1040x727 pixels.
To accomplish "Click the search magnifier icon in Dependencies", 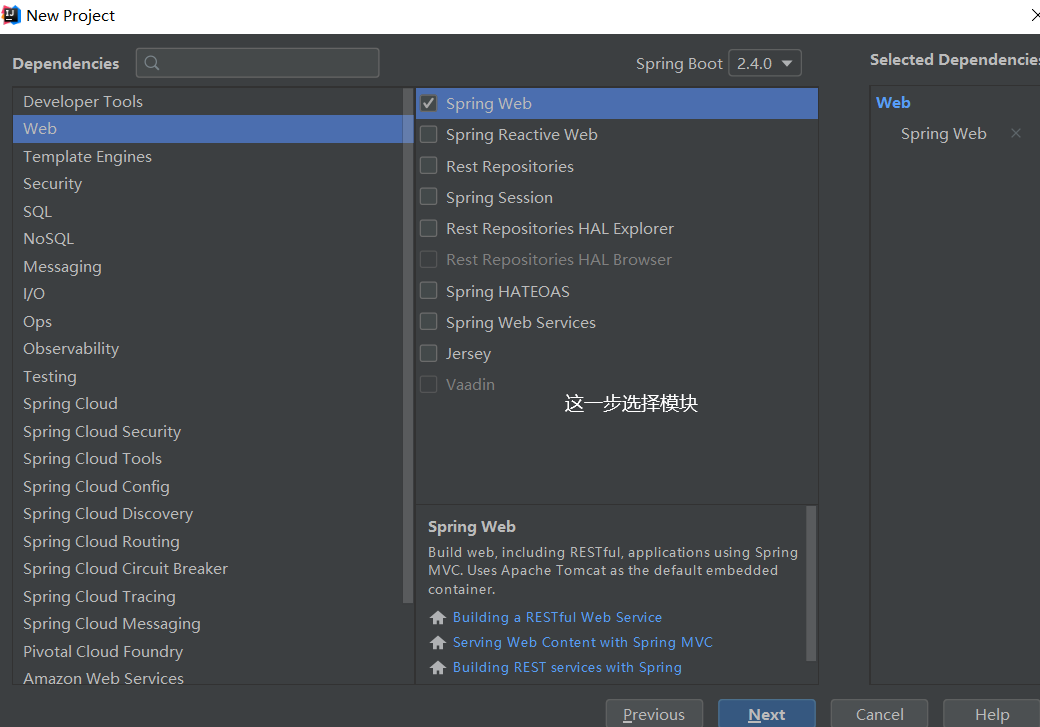I will 152,63.
